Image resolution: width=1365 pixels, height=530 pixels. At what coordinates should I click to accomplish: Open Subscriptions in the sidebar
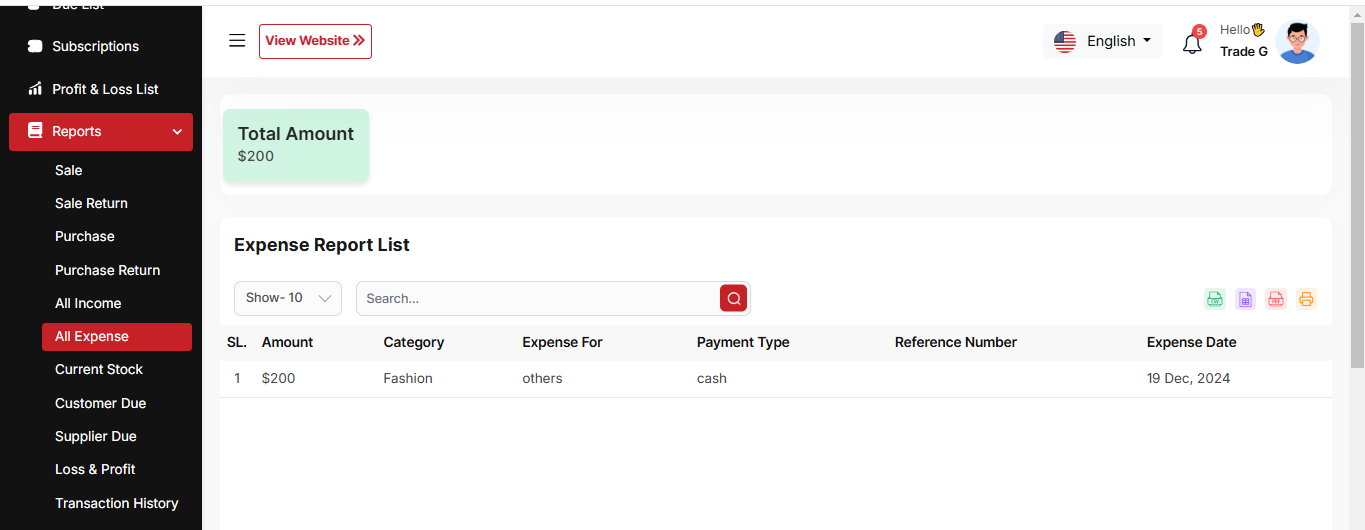(x=95, y=46)
